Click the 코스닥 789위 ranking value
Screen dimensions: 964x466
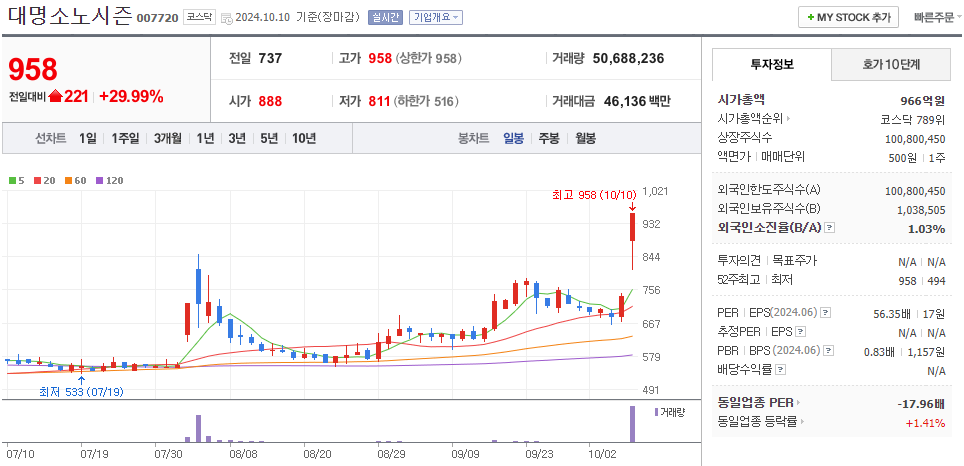click(x=913, y=119)
